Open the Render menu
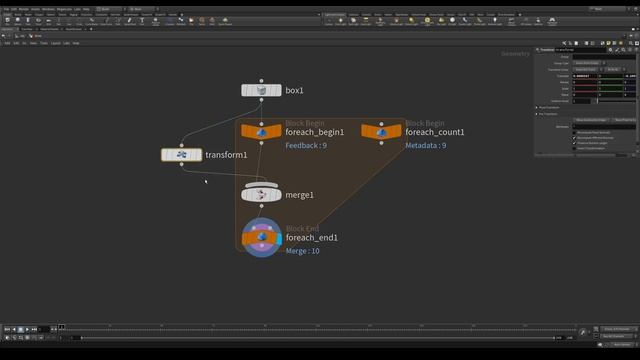This screenshot has height=360, width=640. [24, 9]
